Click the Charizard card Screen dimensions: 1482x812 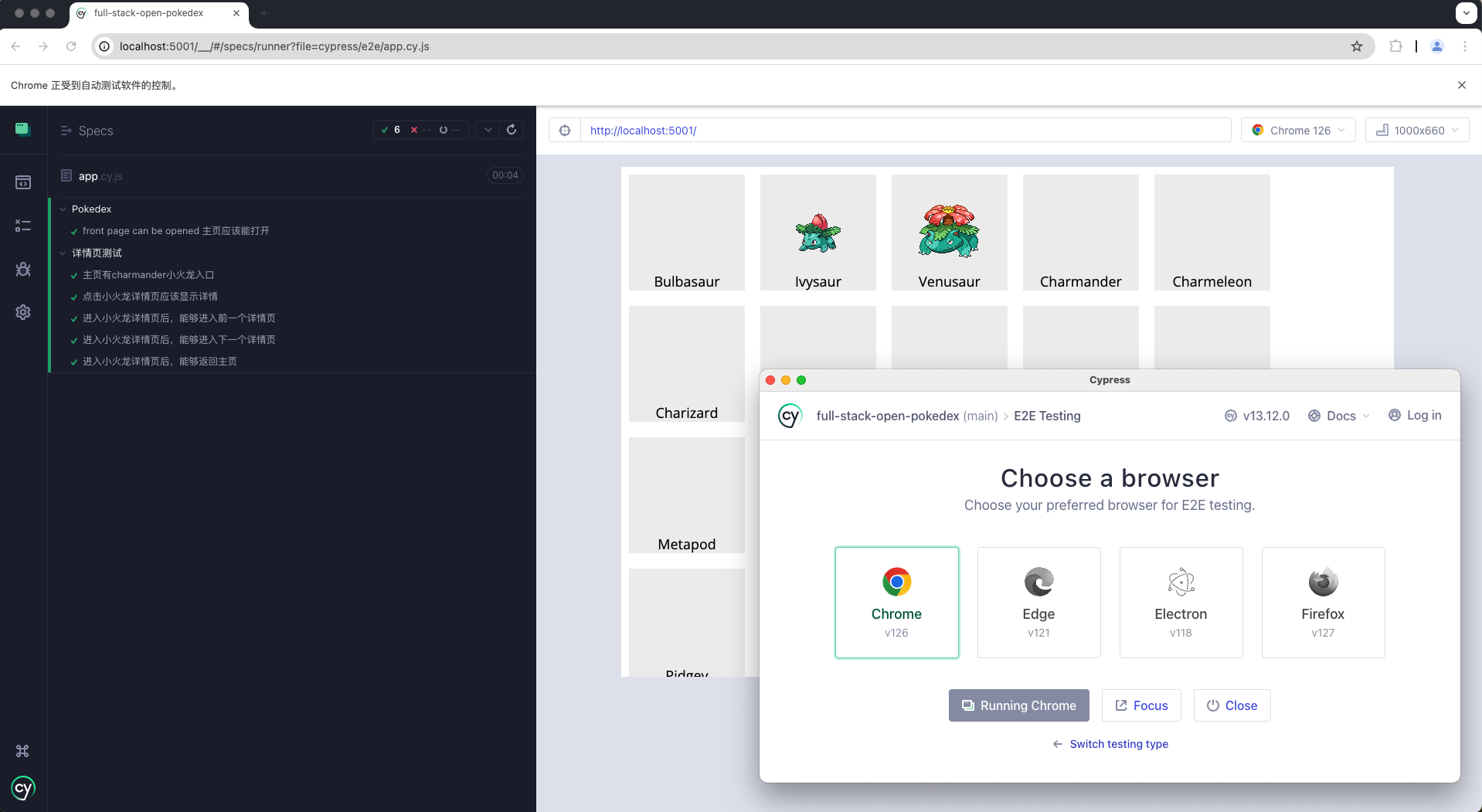pos(687,364)
